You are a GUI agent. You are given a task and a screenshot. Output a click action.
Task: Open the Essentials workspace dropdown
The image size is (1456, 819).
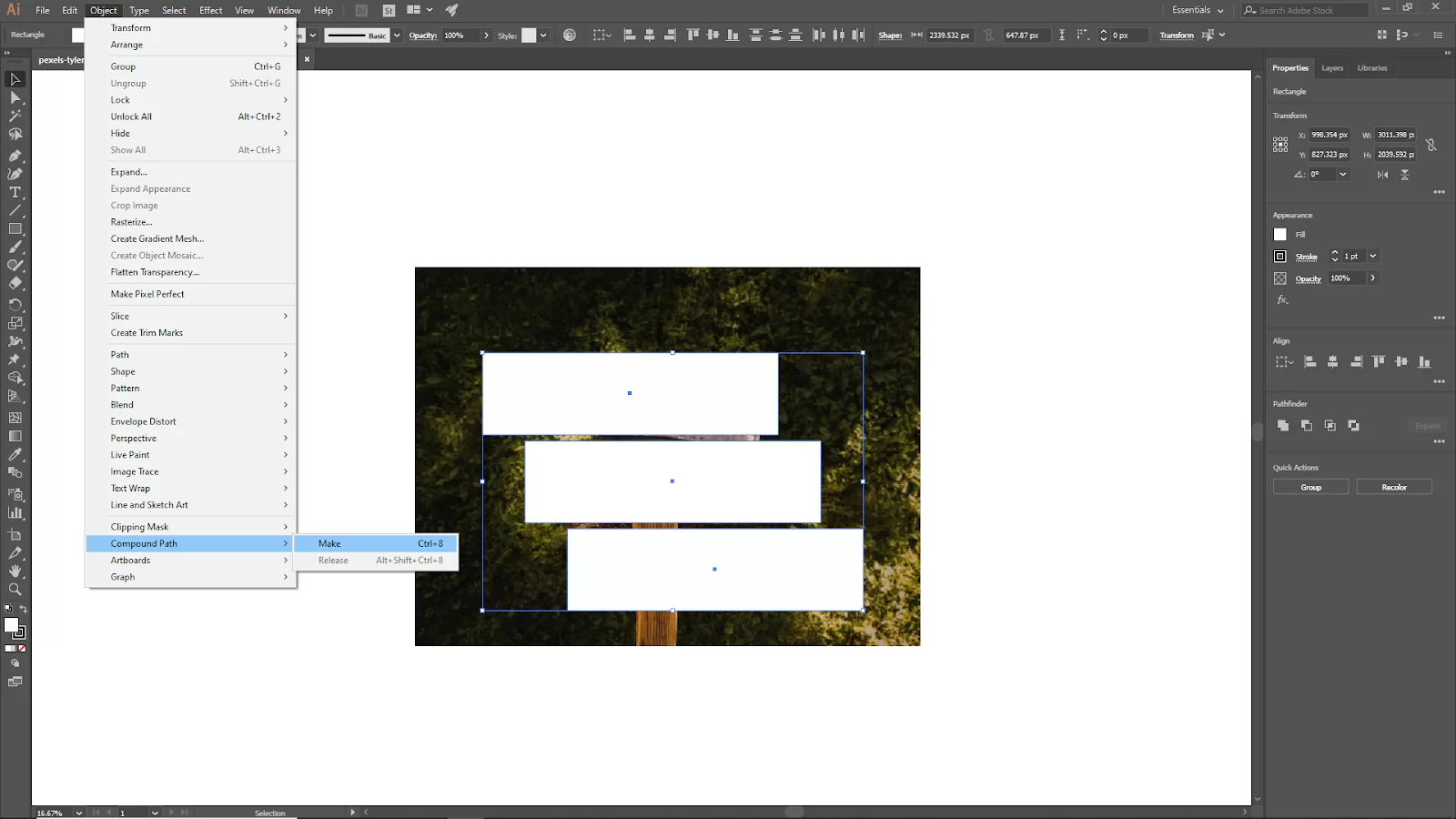1198,10
